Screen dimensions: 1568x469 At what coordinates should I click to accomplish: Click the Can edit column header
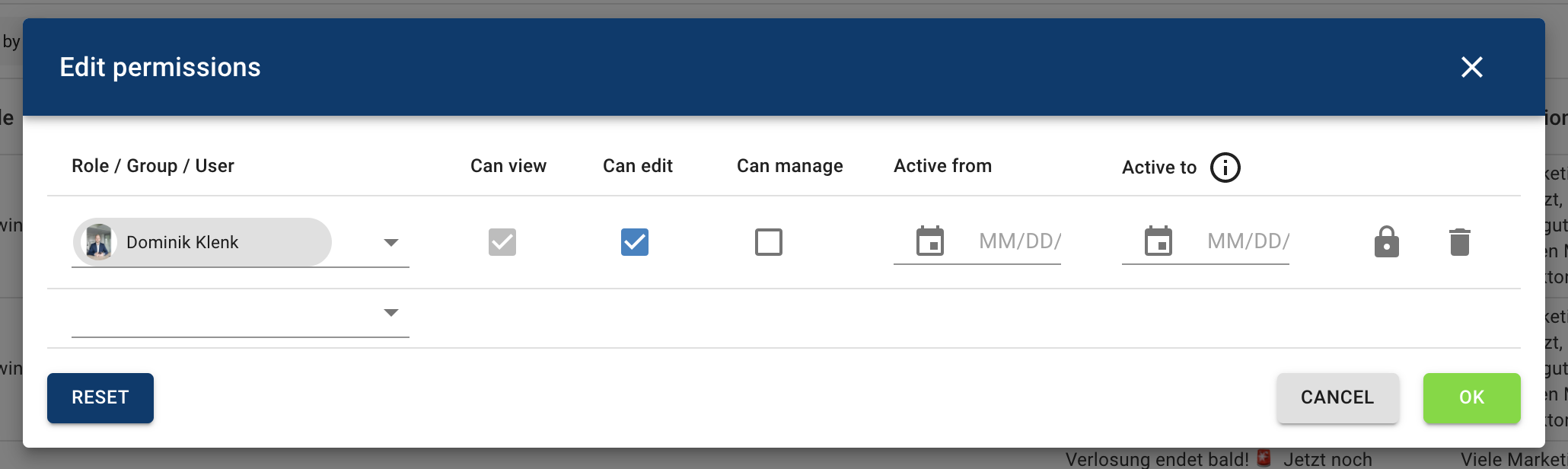[x=638, y=166]
